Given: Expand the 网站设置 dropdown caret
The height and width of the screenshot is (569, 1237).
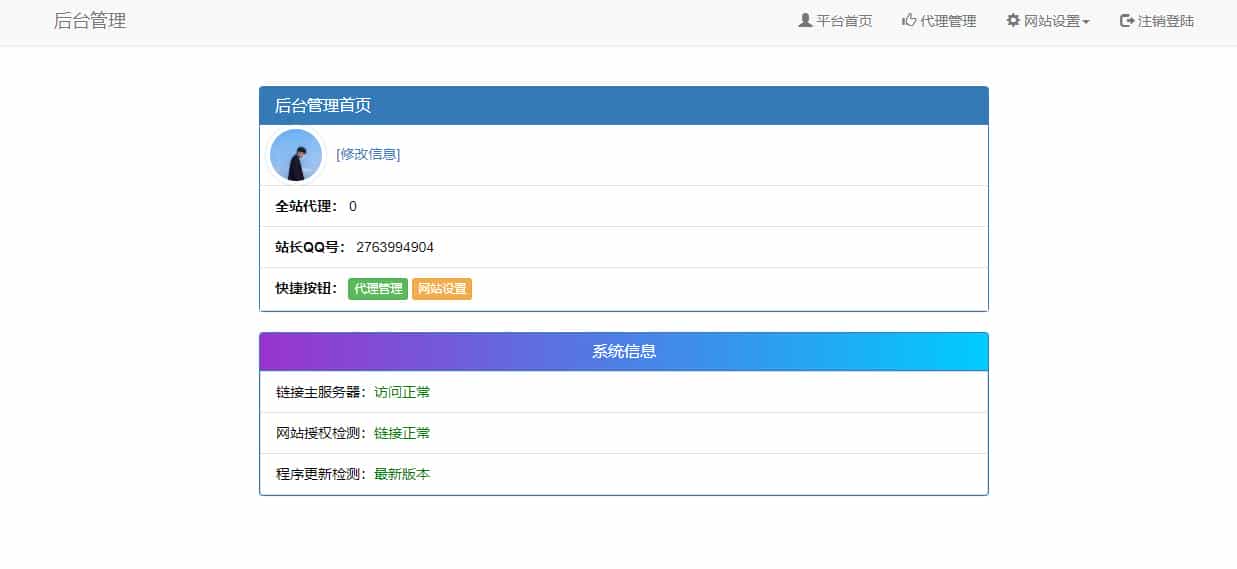Looking at the screenshot, I should point(1086,22).
